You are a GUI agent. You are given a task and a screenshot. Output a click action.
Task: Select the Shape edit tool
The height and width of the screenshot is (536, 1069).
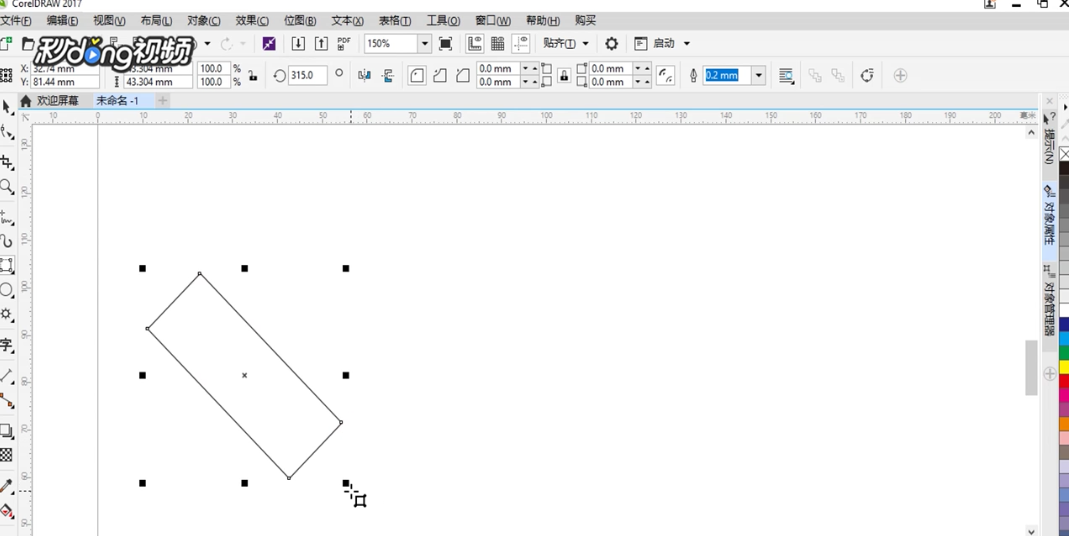coord(7,132)
